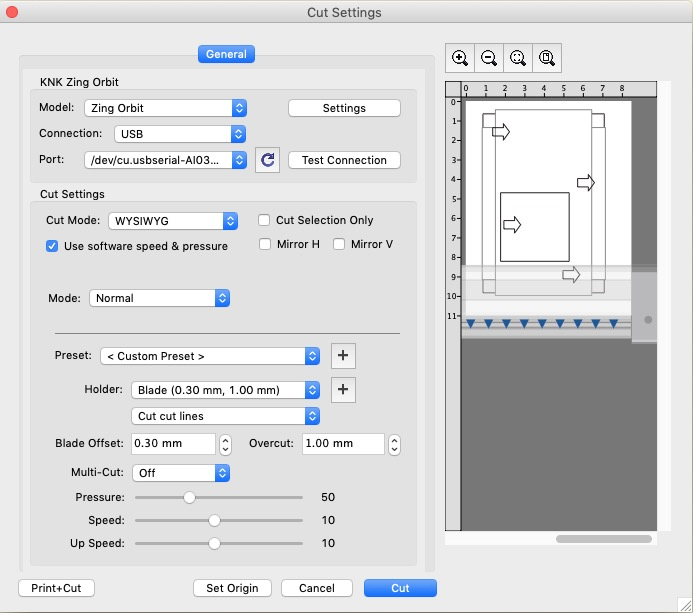Open the Mode dropdown set to Normal
The width and height of the screenshot is (693, 613).
click(159, 298)
